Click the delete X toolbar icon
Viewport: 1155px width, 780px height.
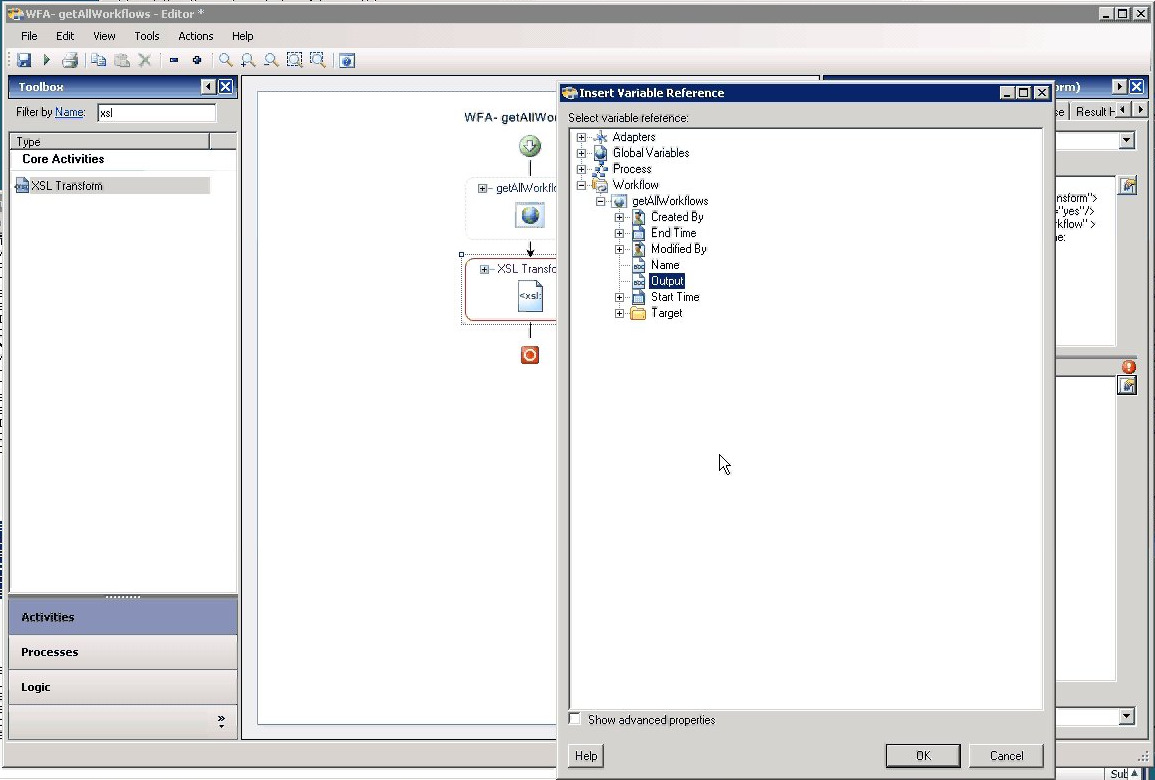(x=145, y=60)
